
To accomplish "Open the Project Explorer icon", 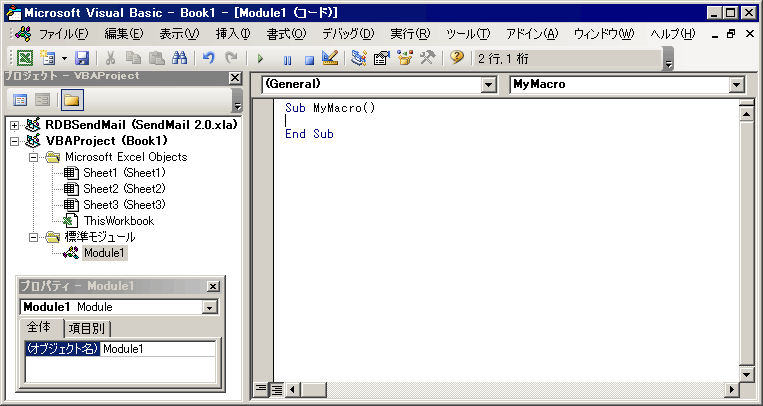I will tap(359, 58).
